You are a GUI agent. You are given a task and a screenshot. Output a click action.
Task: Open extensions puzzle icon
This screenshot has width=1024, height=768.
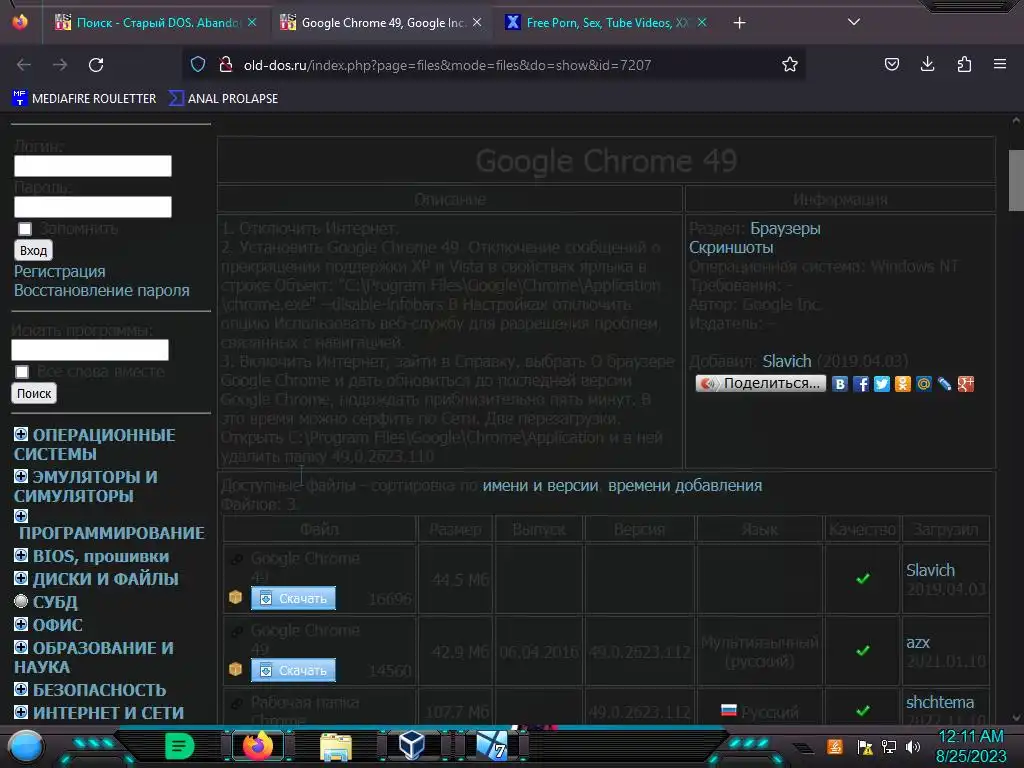964,64
